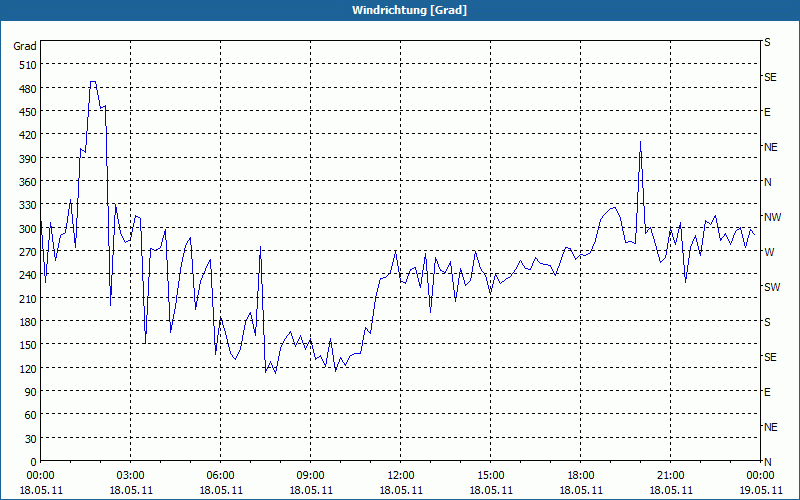The width and height of the screenshot is (800, 500).
Task: Click the 180 y-axis value
Action: coord(28,322)
